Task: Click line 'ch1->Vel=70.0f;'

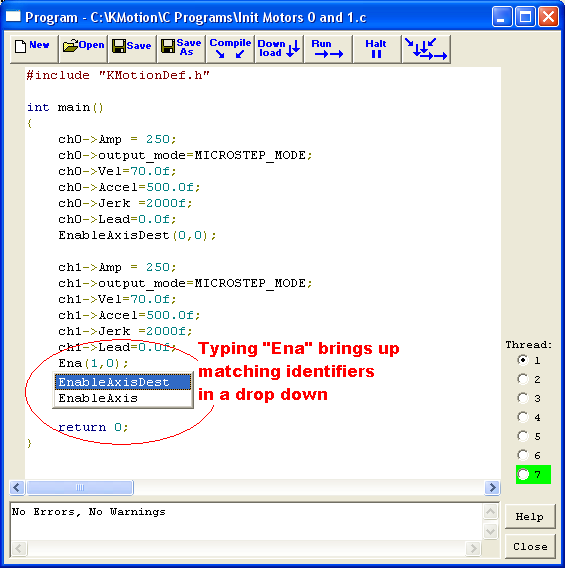Action: [117, 299]
